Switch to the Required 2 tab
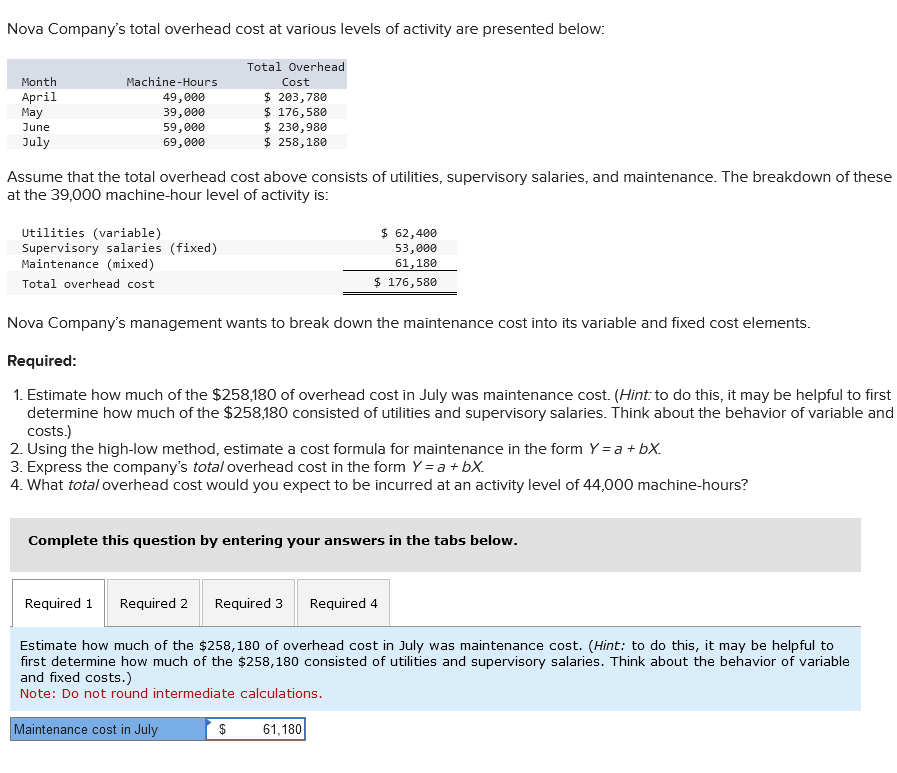897x773 pixels. click(153, 603)
